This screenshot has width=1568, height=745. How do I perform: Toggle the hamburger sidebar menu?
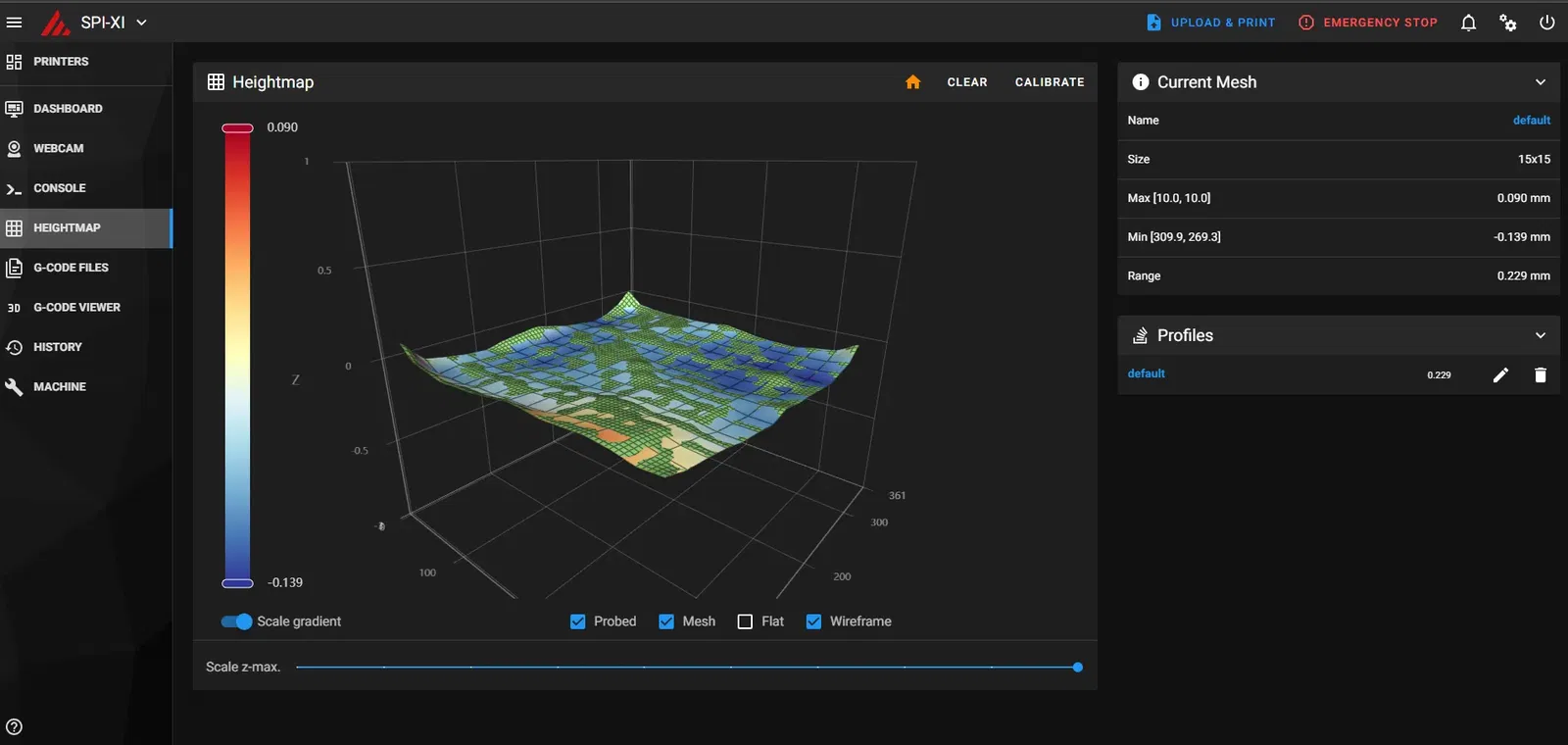pos(14,23)
